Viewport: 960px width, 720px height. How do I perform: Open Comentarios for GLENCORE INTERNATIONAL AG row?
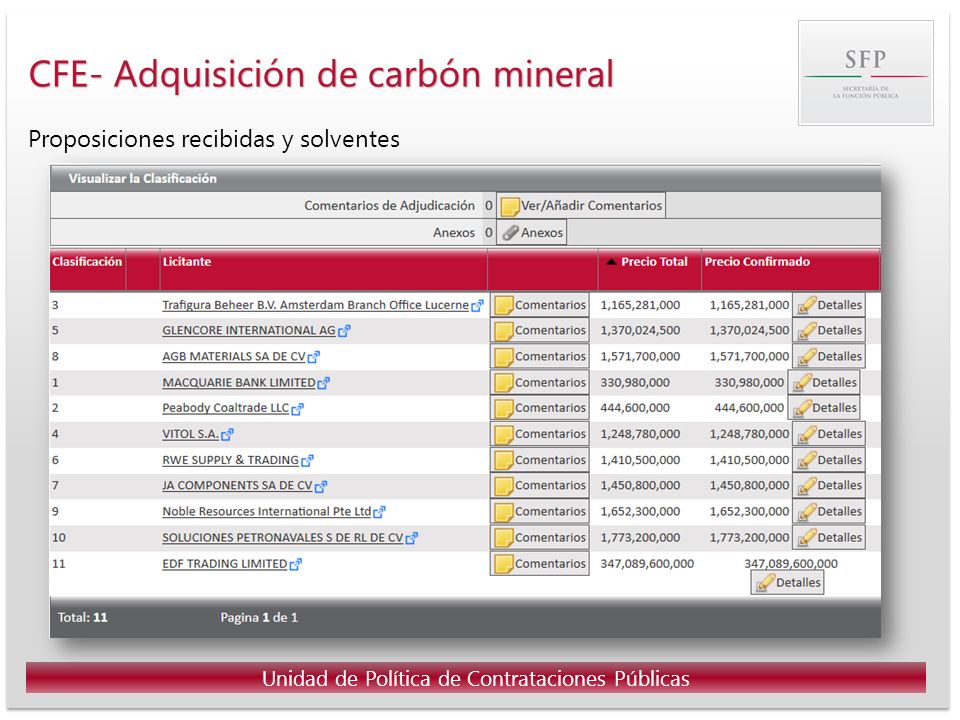539,331
